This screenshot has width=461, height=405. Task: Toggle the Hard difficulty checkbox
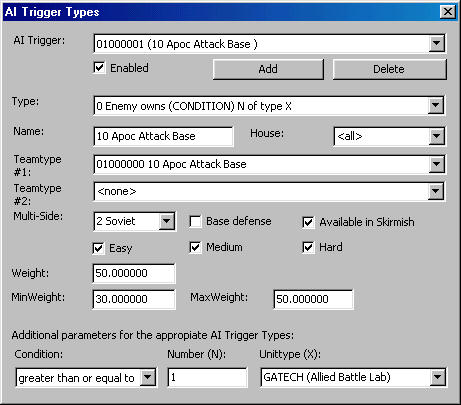click(x=308, y=248)
